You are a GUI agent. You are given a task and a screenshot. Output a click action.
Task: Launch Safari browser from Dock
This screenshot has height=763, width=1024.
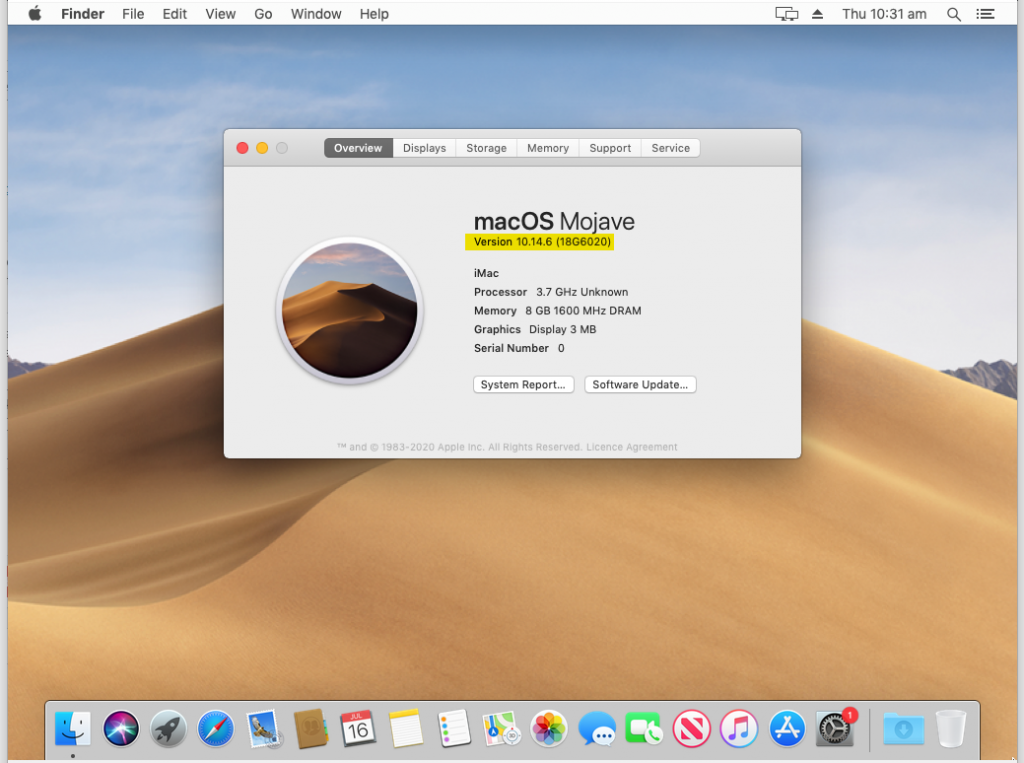[x=216, y=728]
